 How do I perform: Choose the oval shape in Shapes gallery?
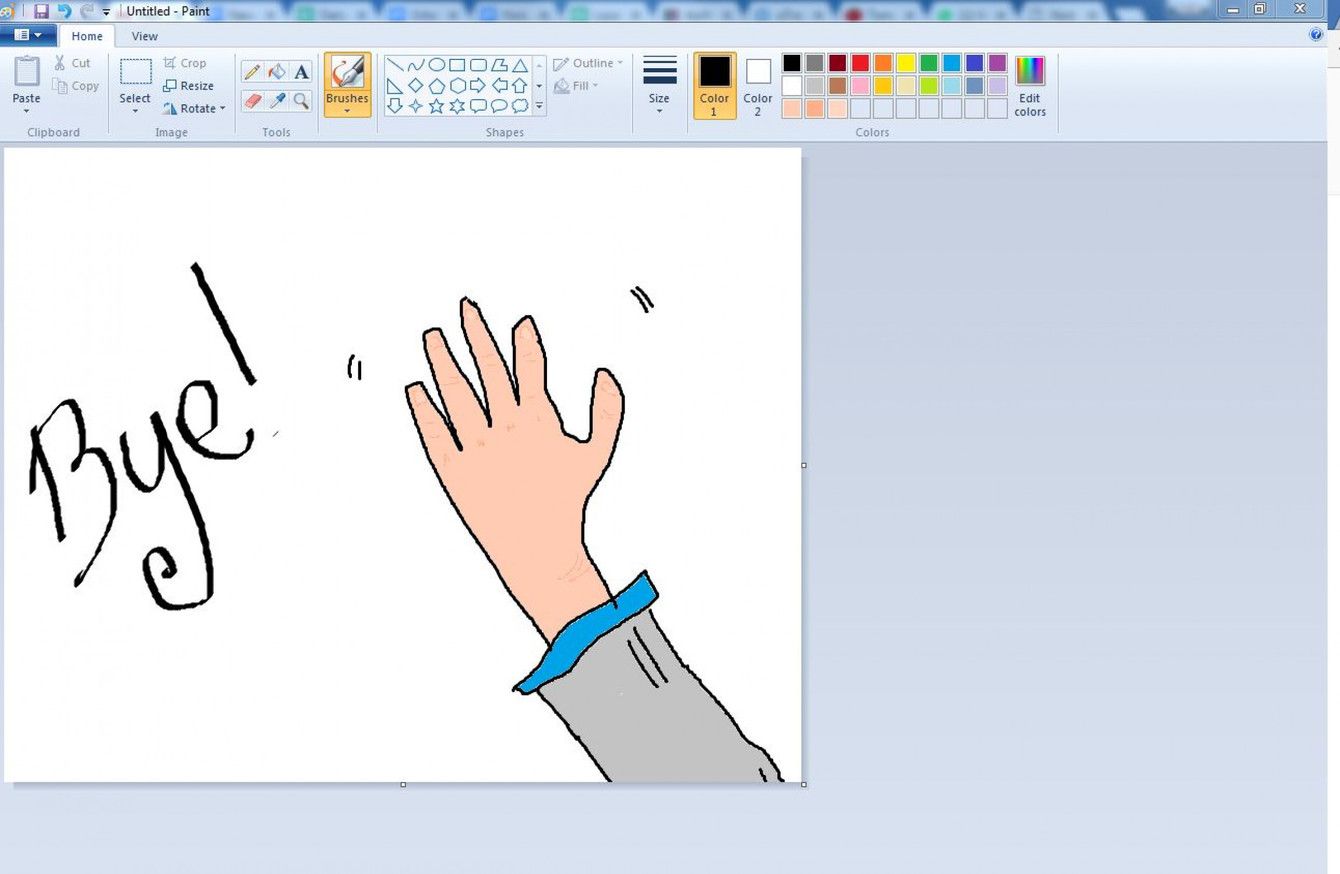tap(436, 65)
